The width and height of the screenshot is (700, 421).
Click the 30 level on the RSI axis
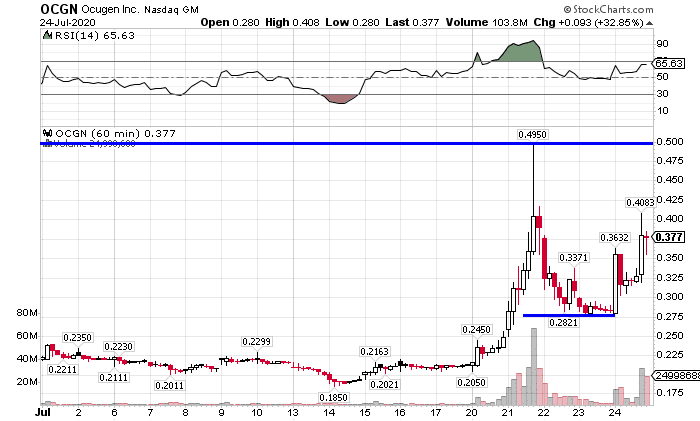pyautogui.click(x=662, y=94)
